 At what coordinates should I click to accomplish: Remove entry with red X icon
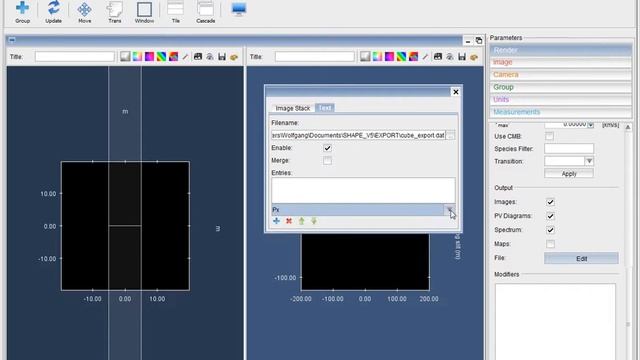click(289, 221)
